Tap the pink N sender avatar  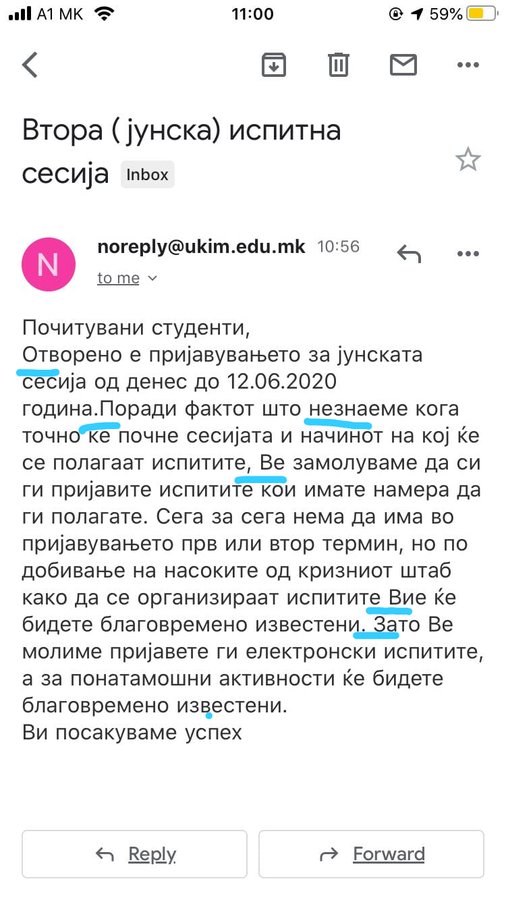point(48,265)
